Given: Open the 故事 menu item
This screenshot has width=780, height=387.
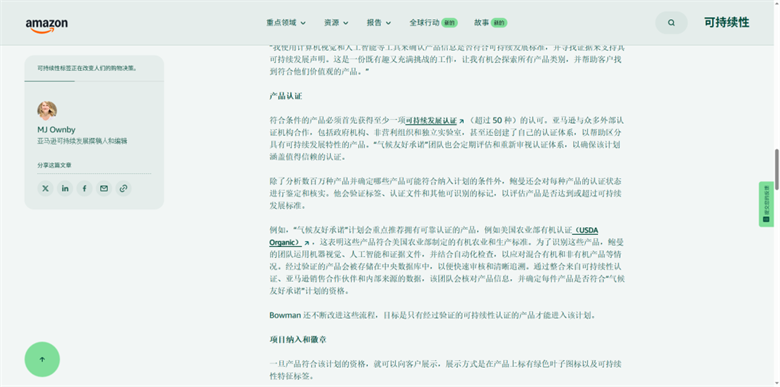Looking at the screenshot, I should tap(490, 22).
